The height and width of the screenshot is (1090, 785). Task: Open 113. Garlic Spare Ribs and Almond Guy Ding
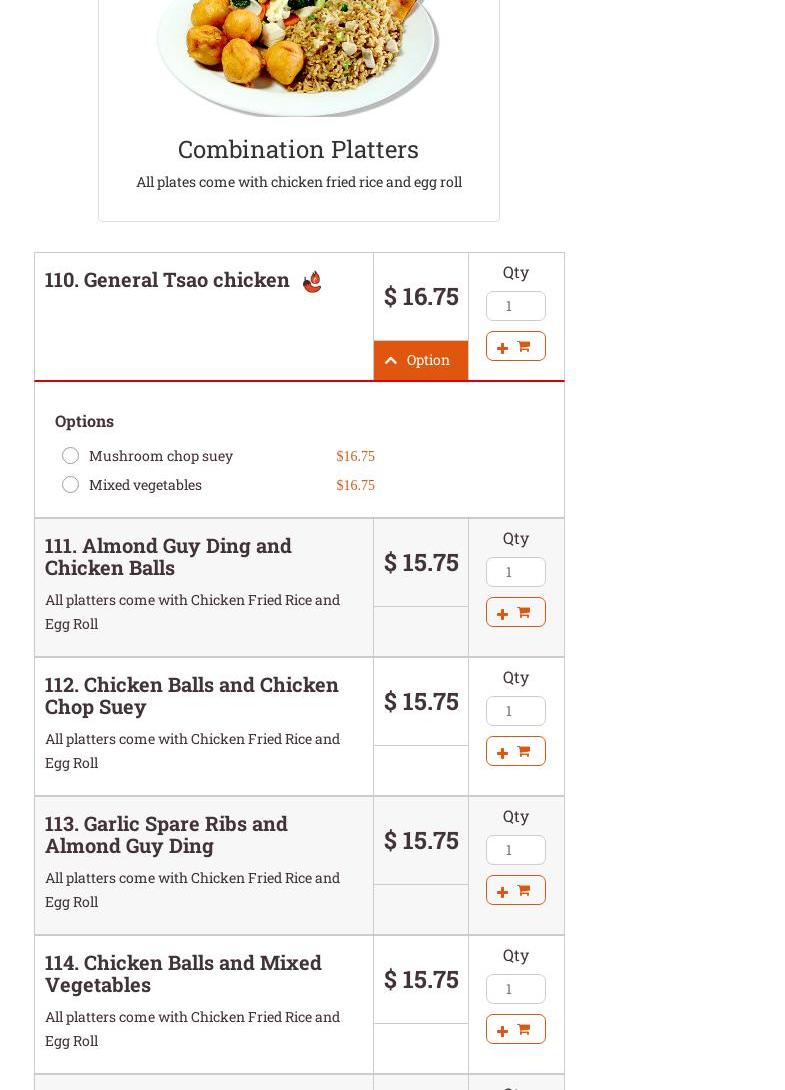pyautogui.click(x=166, y=834)
